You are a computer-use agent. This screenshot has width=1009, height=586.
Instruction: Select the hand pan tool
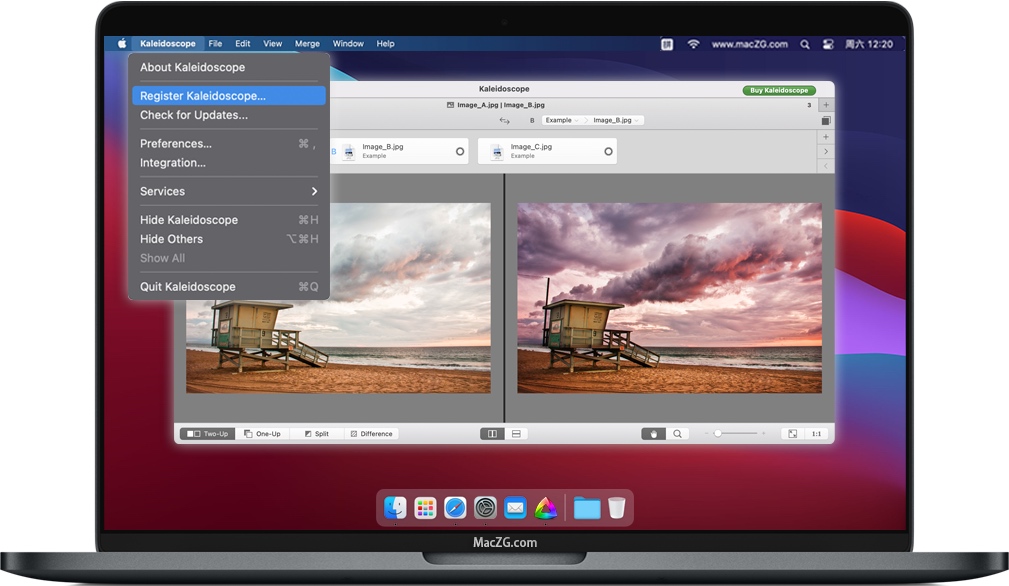653,434
